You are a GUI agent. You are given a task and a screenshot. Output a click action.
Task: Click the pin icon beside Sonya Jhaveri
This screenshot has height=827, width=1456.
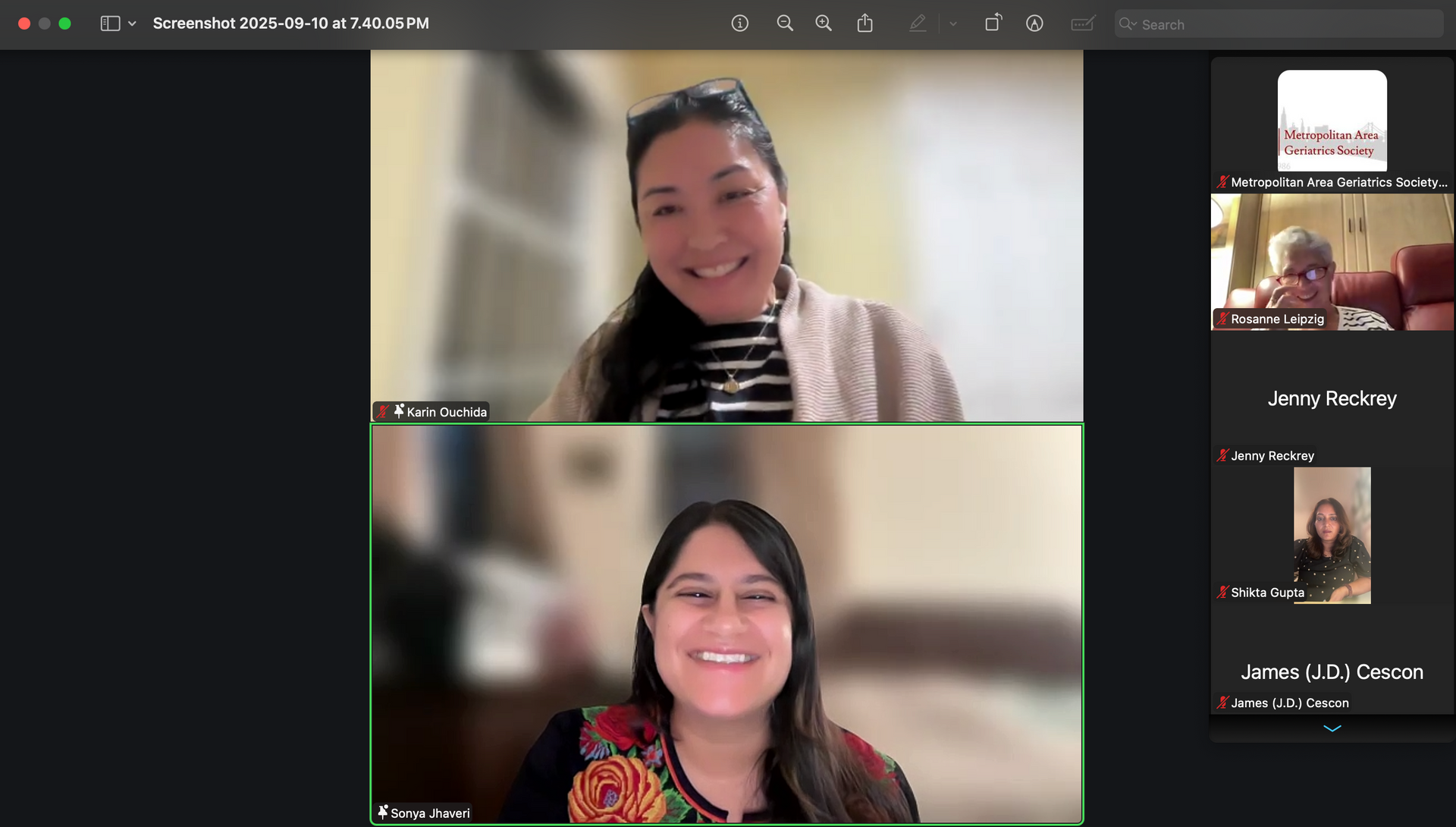(383, 812)
